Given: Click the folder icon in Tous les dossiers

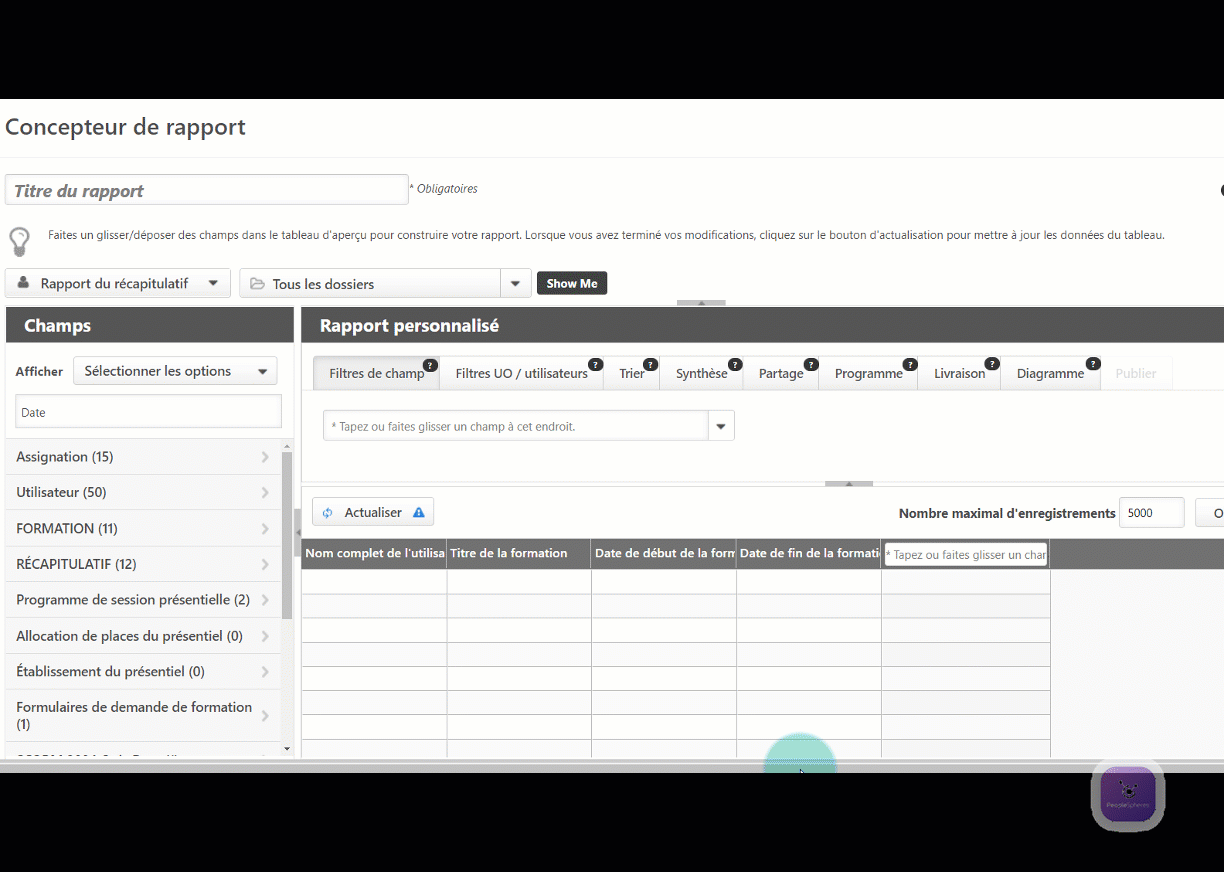Looking at the screenshot, I should tap(257, 284).
